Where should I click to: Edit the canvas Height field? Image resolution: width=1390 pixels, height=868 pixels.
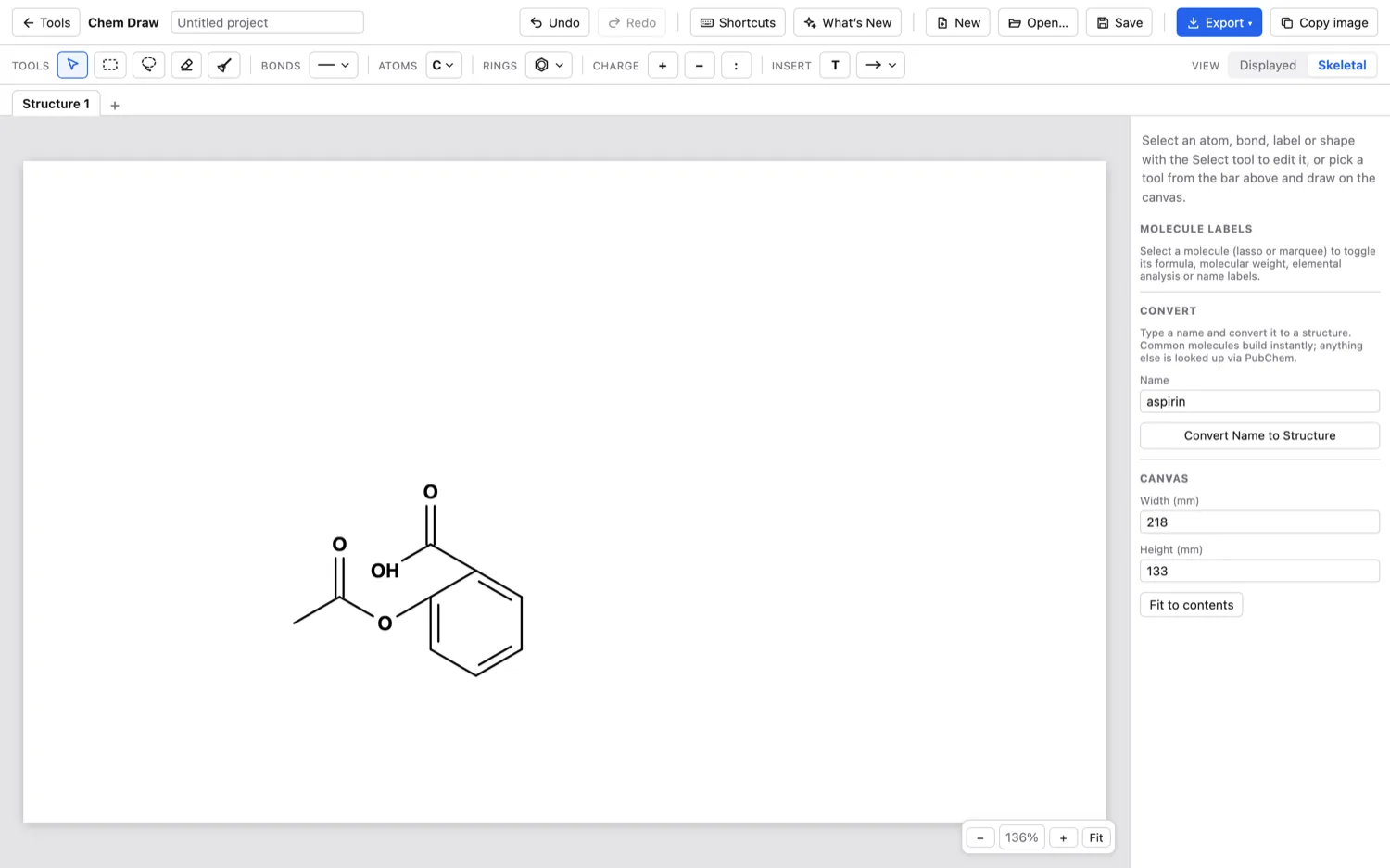[1259, 571]
